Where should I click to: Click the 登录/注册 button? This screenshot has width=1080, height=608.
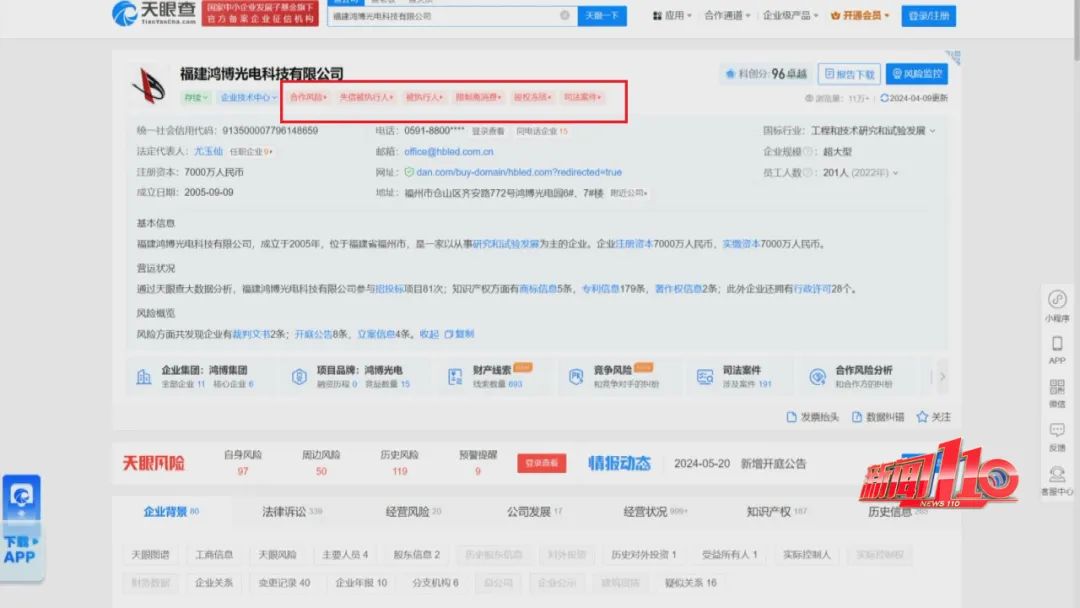click(928, 15)
